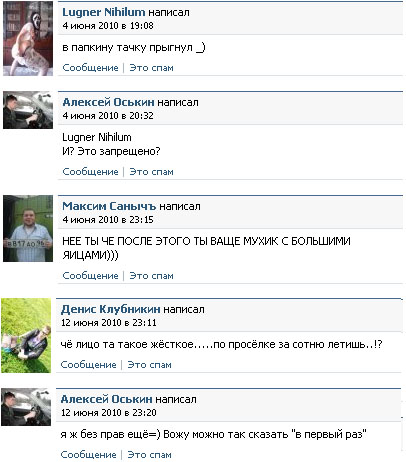Image resolution: width=406 pixels, height=462 pixels.
Task: Click Сообщение under Lugner Nihilum's comment
Action: pos(90,68)
